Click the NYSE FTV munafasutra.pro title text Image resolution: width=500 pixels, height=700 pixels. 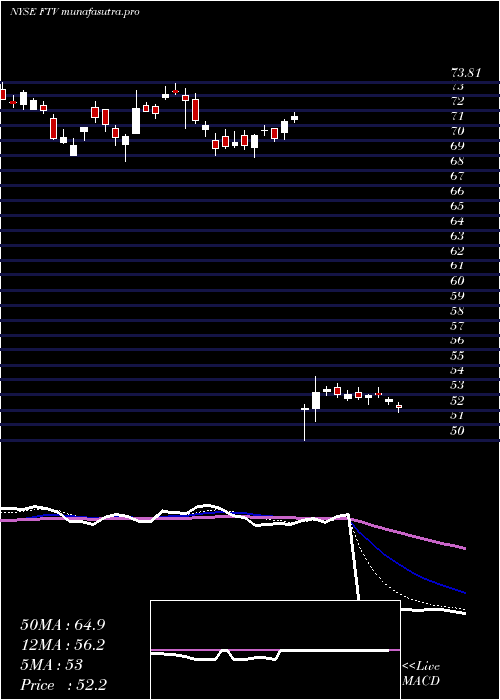click(75, 12)
